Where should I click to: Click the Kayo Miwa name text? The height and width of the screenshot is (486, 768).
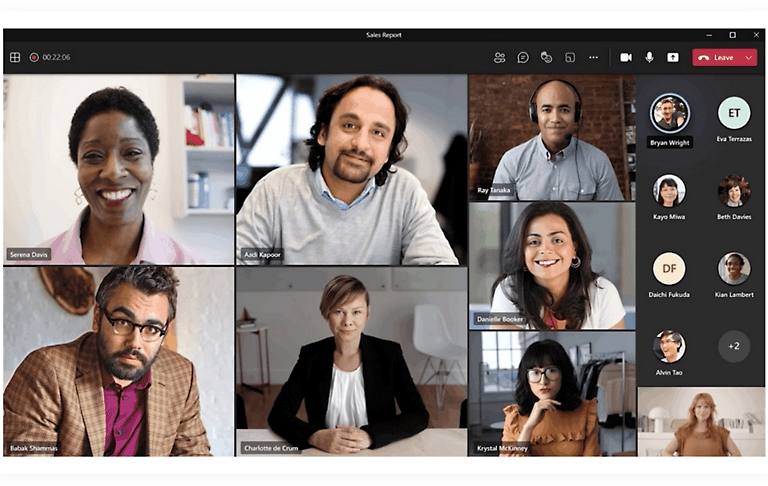pyautogui.click(x=669, y=217)
